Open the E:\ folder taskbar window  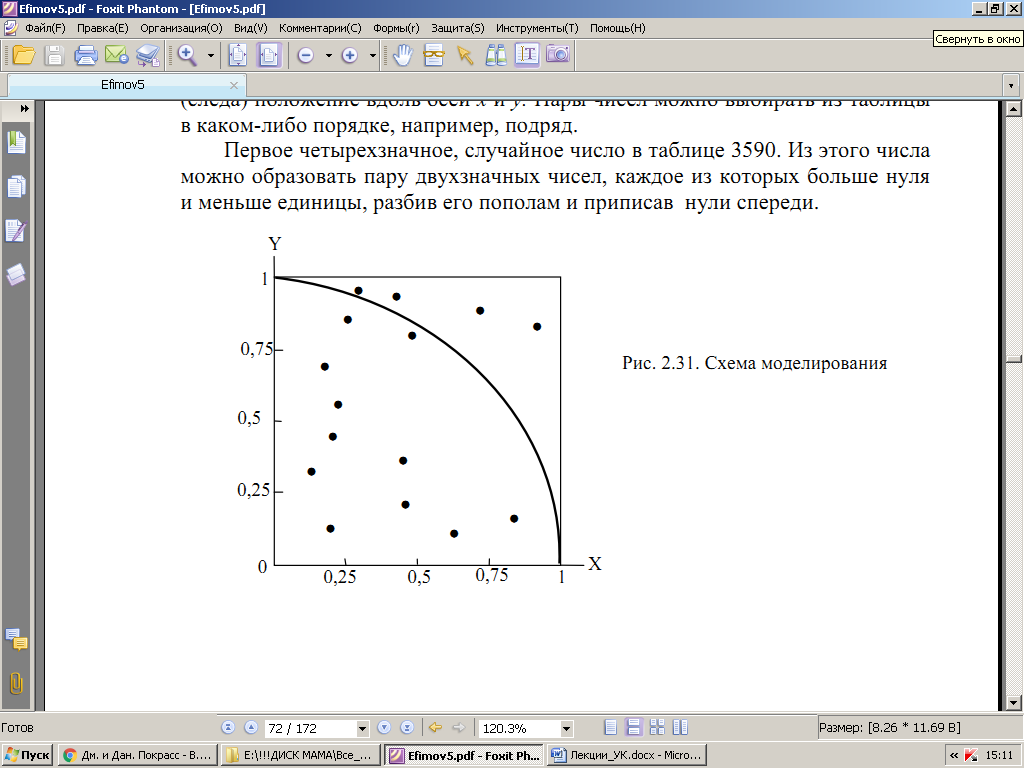300,756
